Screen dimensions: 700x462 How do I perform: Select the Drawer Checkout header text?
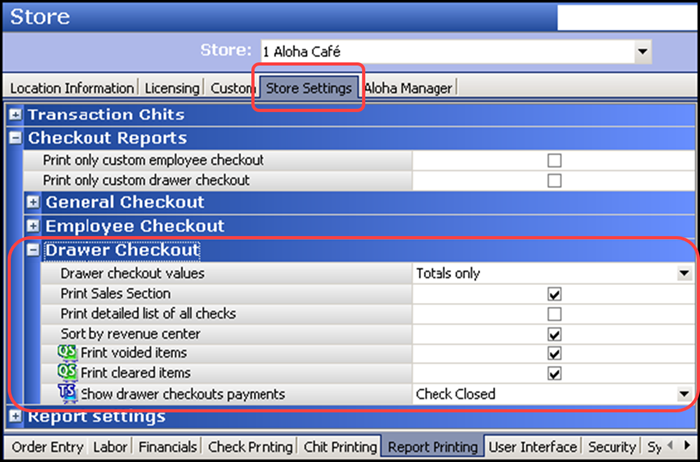click(x=122, y=250)
